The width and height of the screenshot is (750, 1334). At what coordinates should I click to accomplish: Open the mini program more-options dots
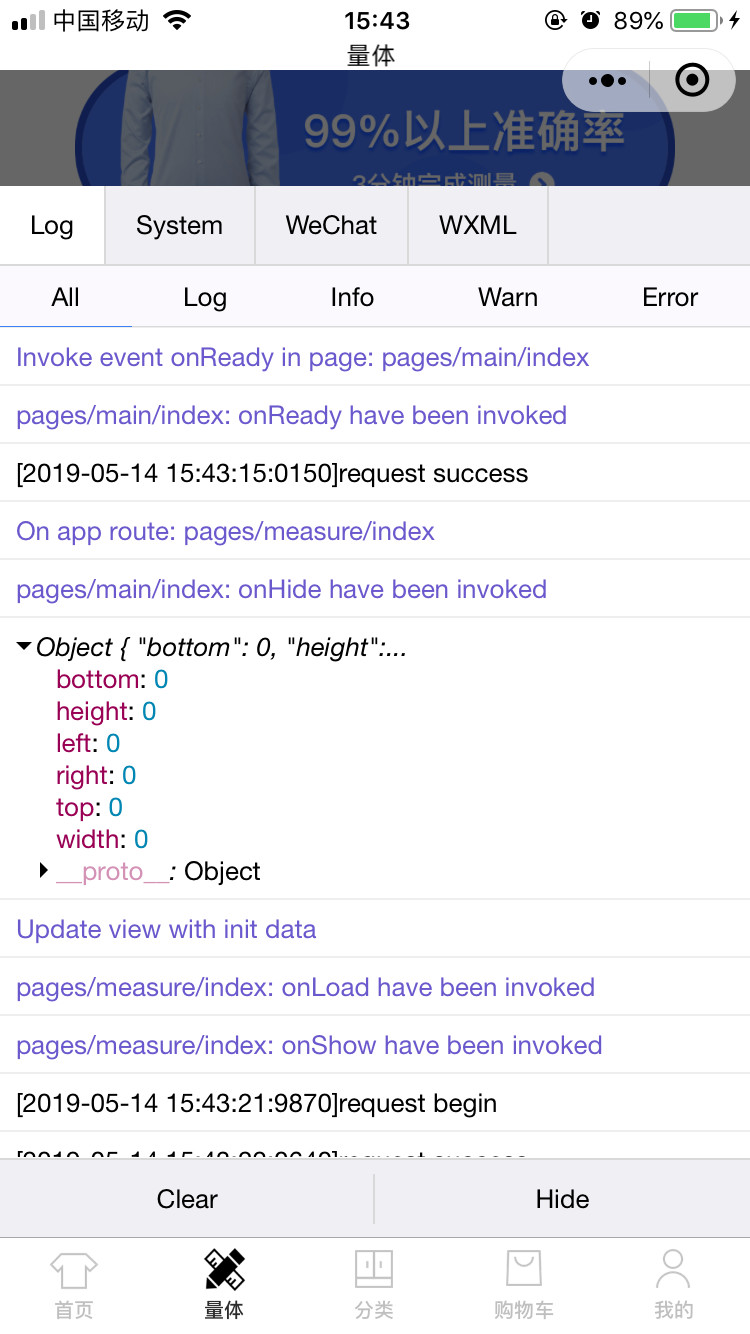[607, 81]
